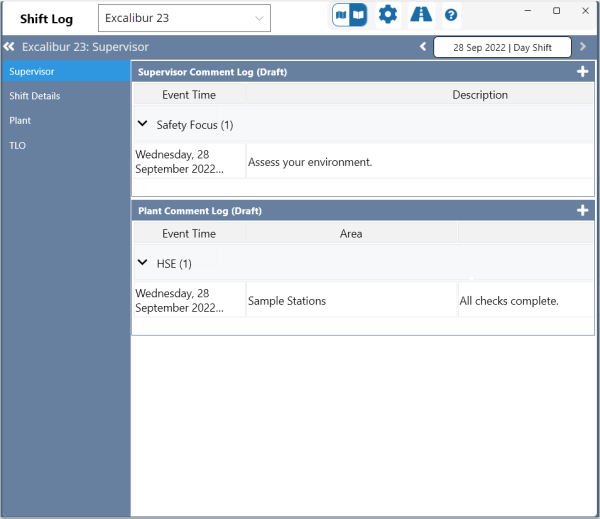Image resolution: width=600 pixels, height=519 pixels.
Task: Open settings with the gear icon
Action: click(387, 15)
